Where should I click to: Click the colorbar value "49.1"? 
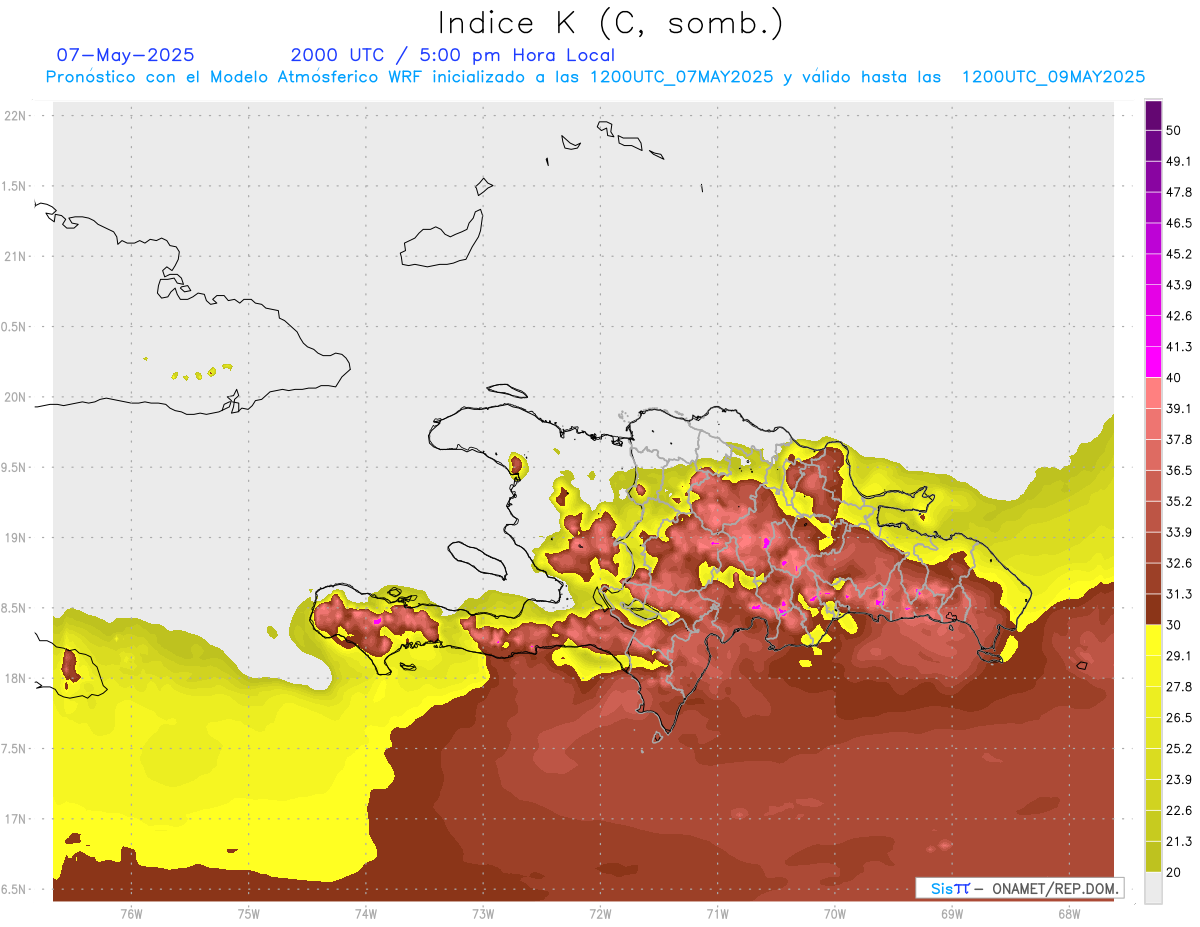coord(1179,161)
